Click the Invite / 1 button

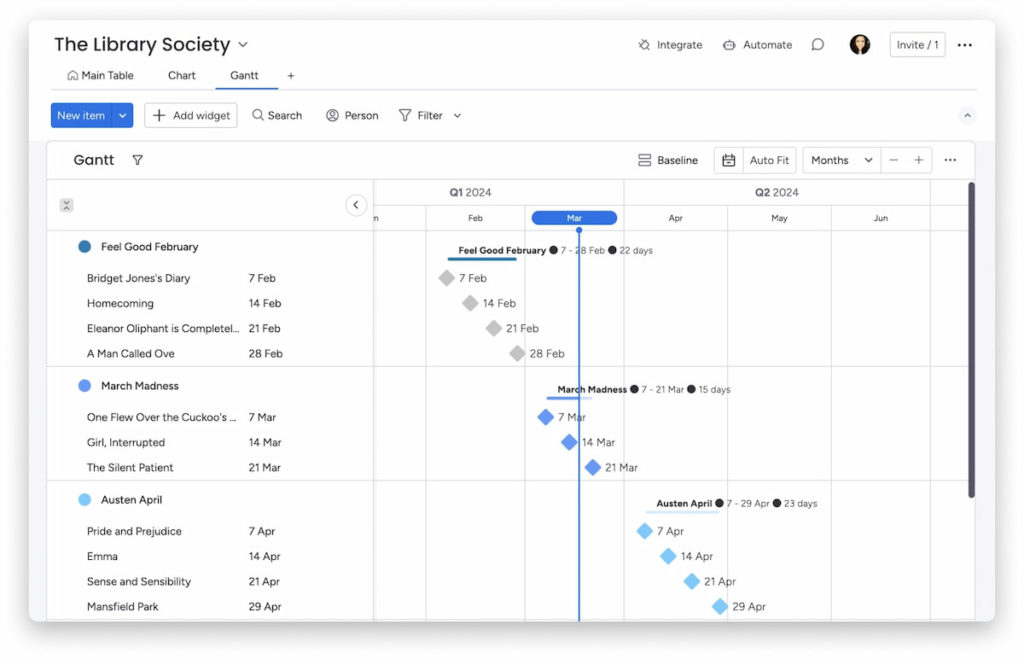[x=916, y=44]
